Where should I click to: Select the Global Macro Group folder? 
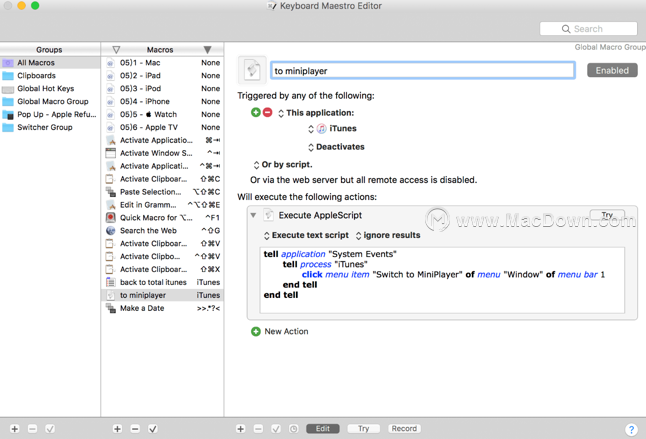(x=8, y=101)
